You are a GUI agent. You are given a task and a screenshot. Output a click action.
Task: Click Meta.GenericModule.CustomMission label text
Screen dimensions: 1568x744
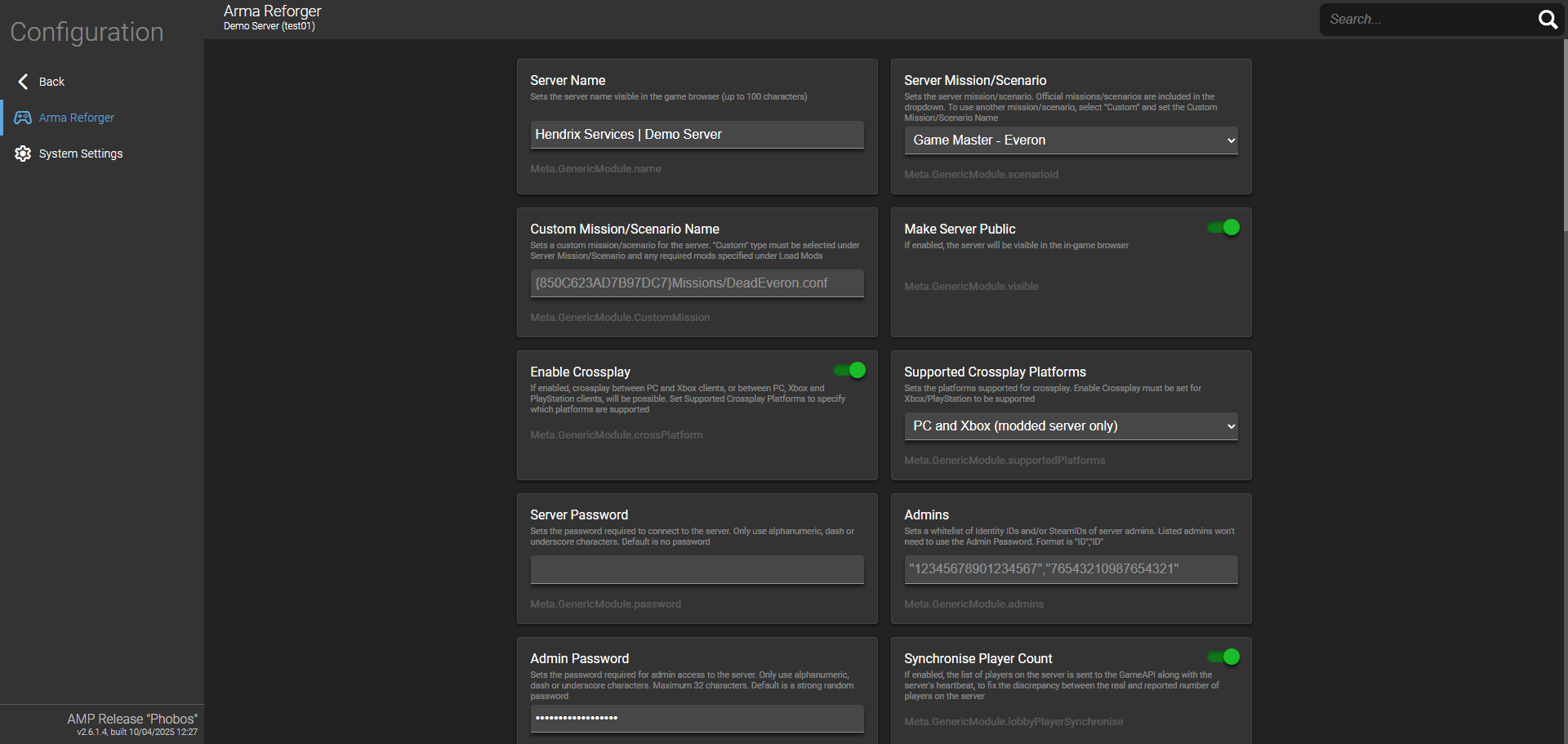pyautogui.click(x=620, y=318)
